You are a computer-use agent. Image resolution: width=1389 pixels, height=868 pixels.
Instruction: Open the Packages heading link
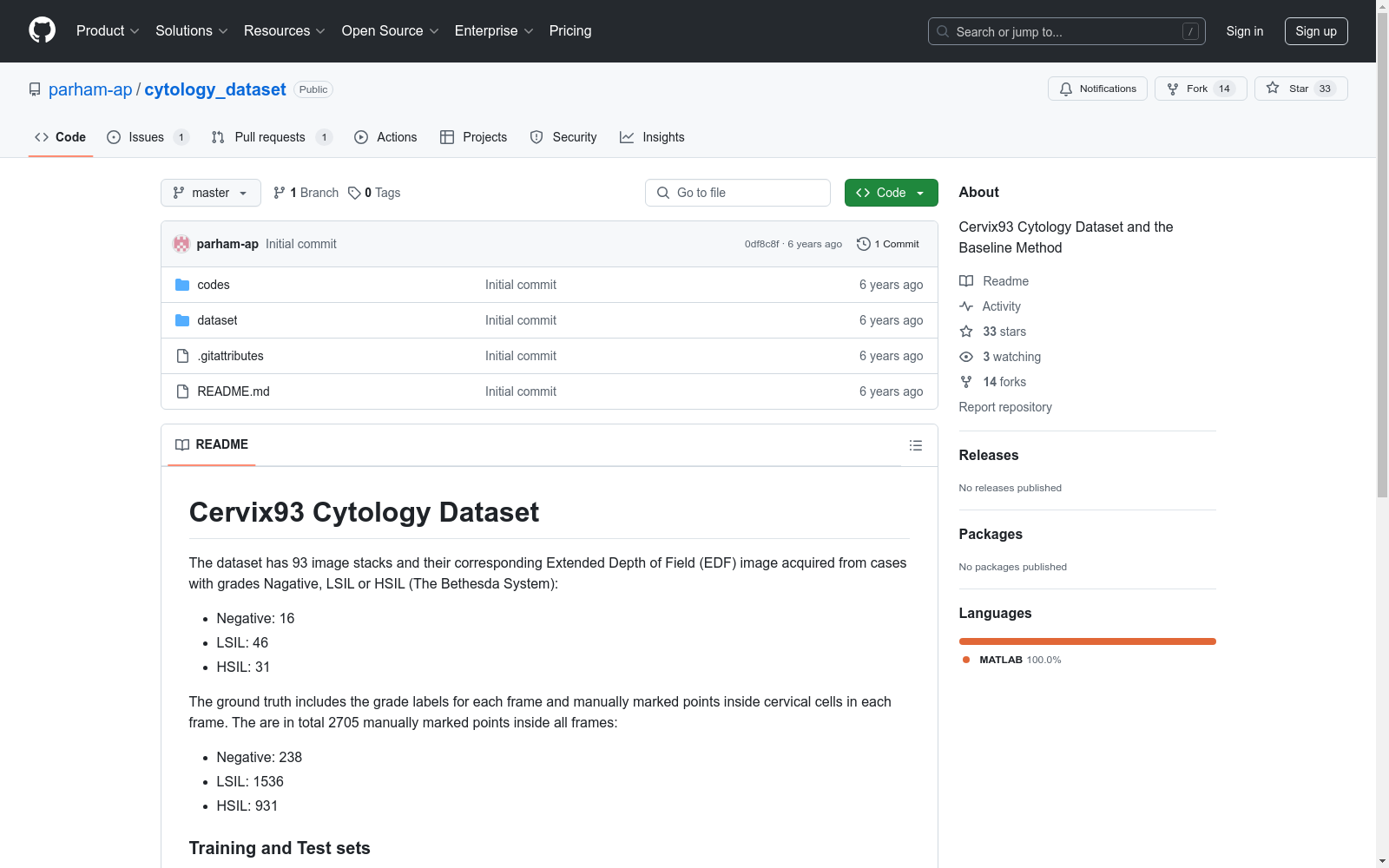tap(991, 534)
